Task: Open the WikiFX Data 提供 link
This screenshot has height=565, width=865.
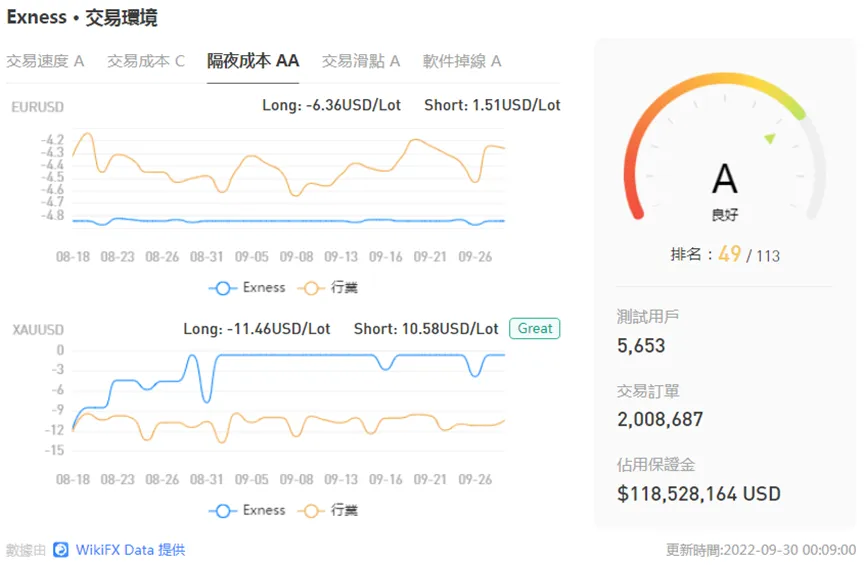Action: click(x=130, y=550)
